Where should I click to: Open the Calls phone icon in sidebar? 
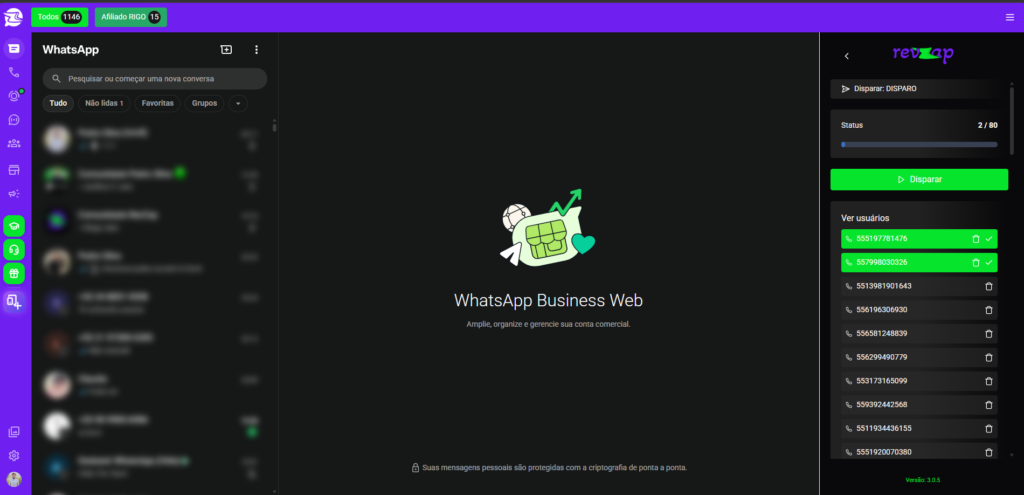[x=14, y=72]
